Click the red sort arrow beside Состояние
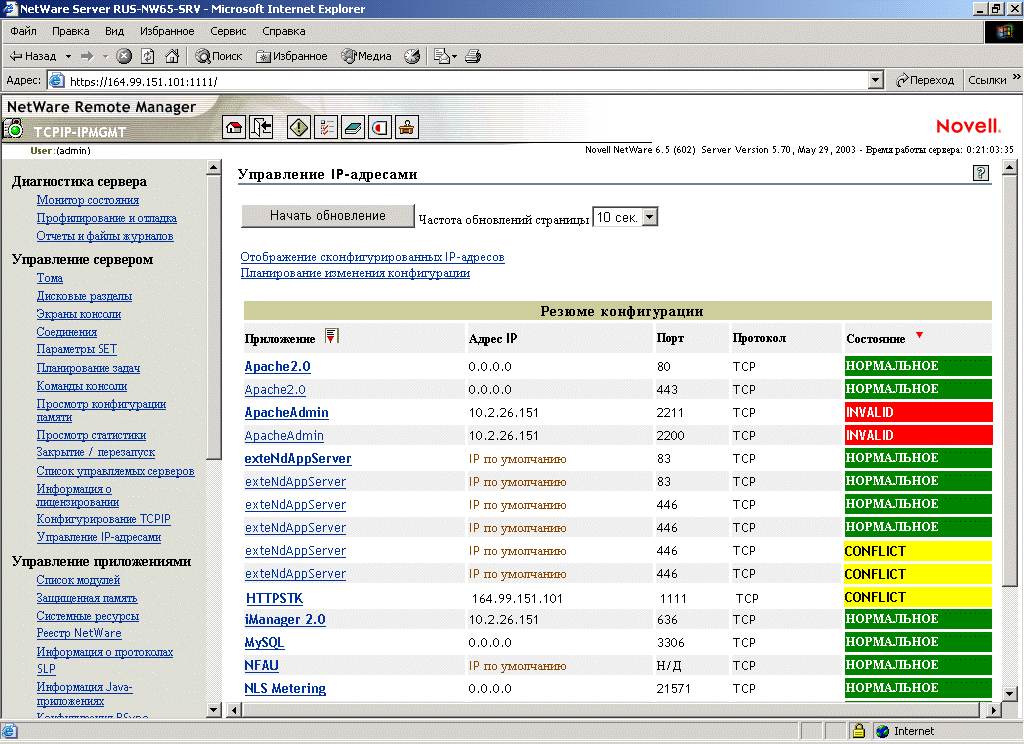1024x744 pixels. [x=920, y=335]
